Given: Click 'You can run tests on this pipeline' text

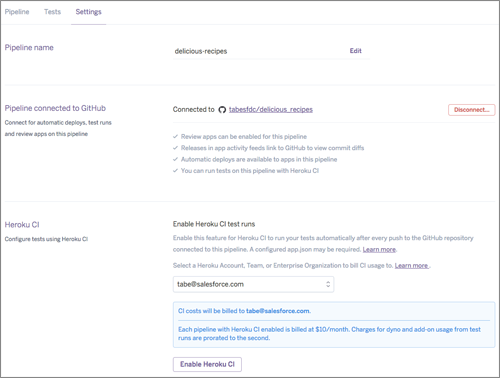Looking at the screenshot, I should [x=250, y=171].
